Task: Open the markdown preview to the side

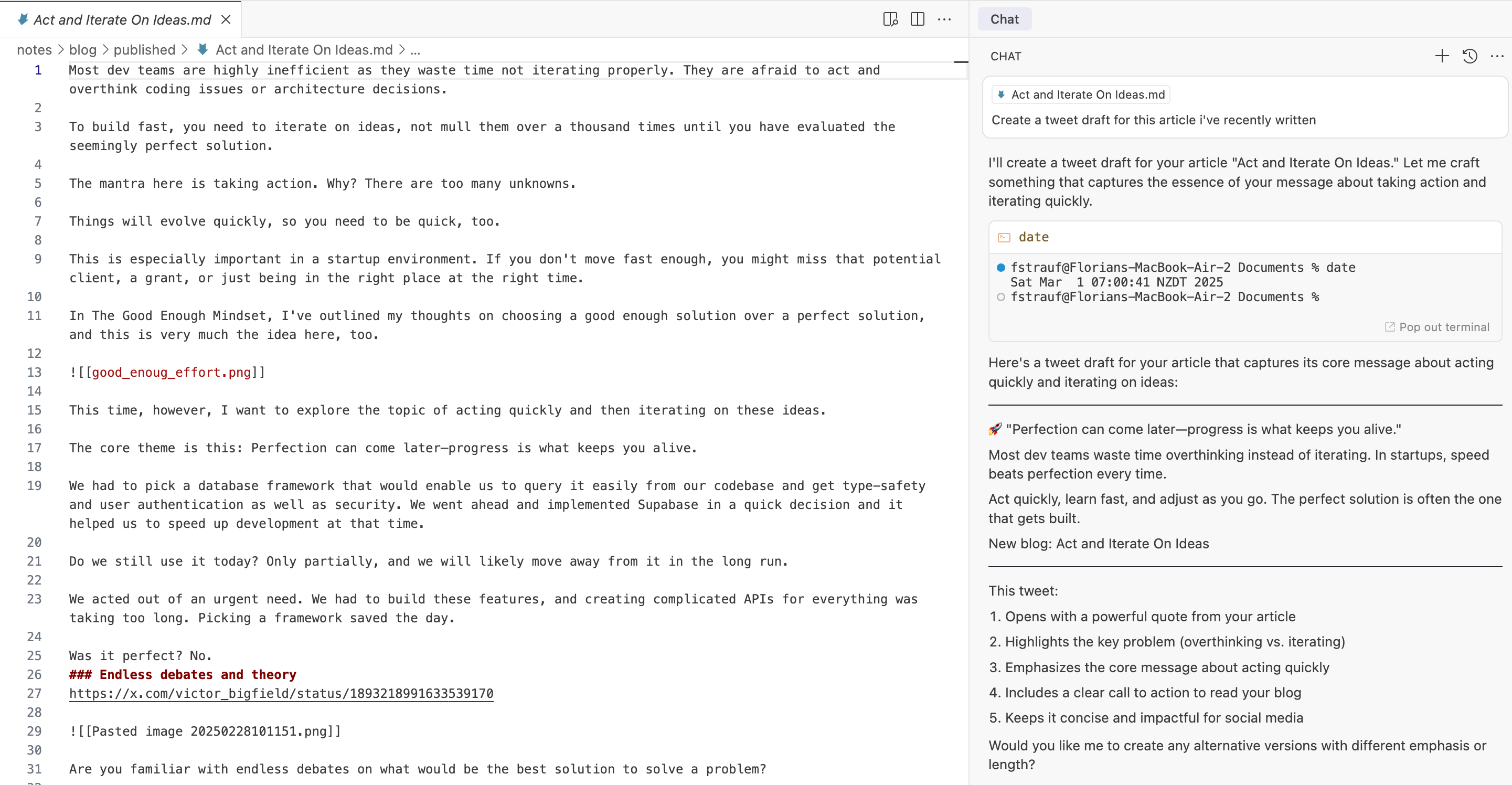Action: pyautogui.click(x=890, y=19)
